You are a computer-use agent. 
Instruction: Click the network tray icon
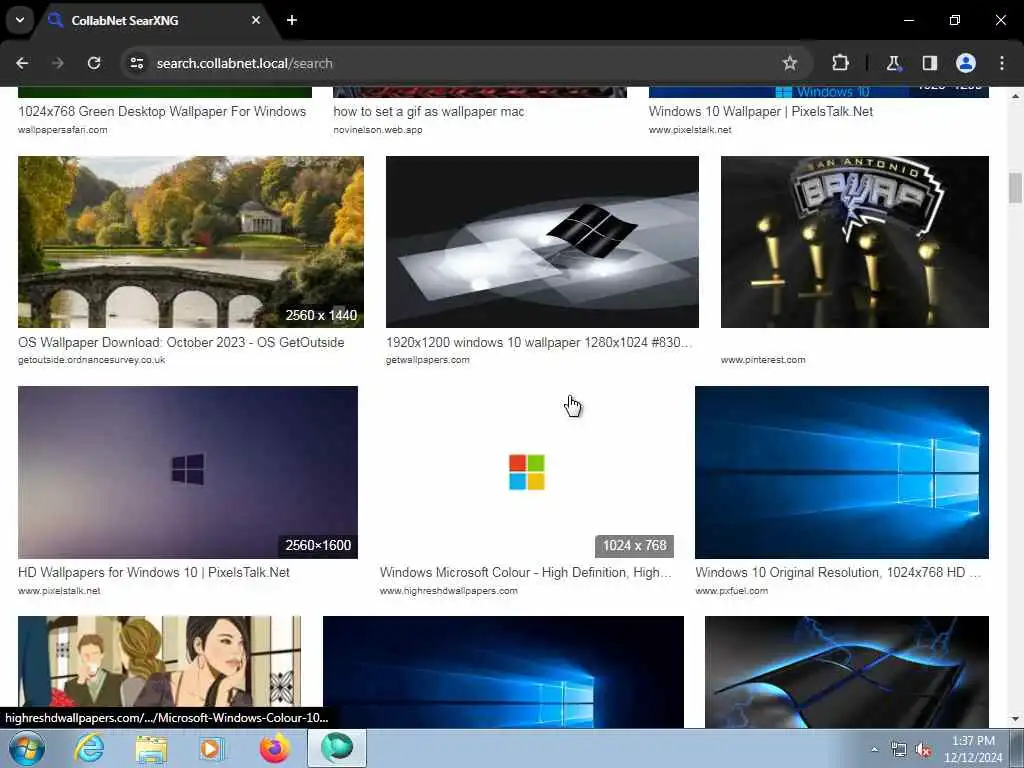[899, 750]
